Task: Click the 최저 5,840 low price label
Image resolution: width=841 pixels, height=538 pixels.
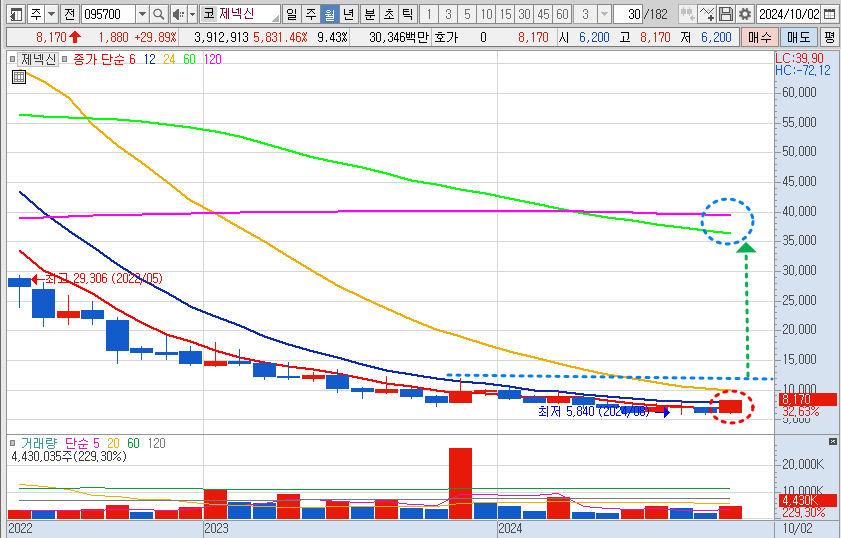Action: pos(594,411)
